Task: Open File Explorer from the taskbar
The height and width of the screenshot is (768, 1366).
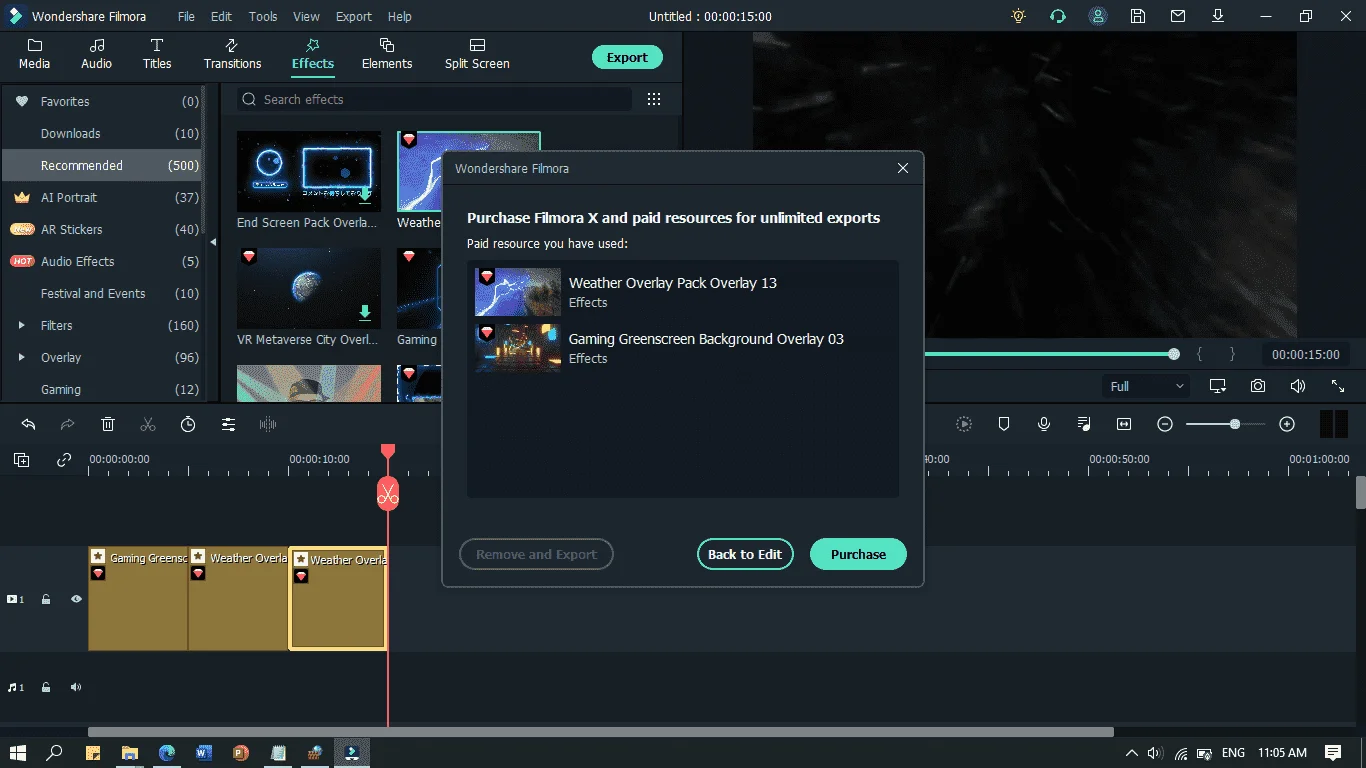Action: [130, 752]
